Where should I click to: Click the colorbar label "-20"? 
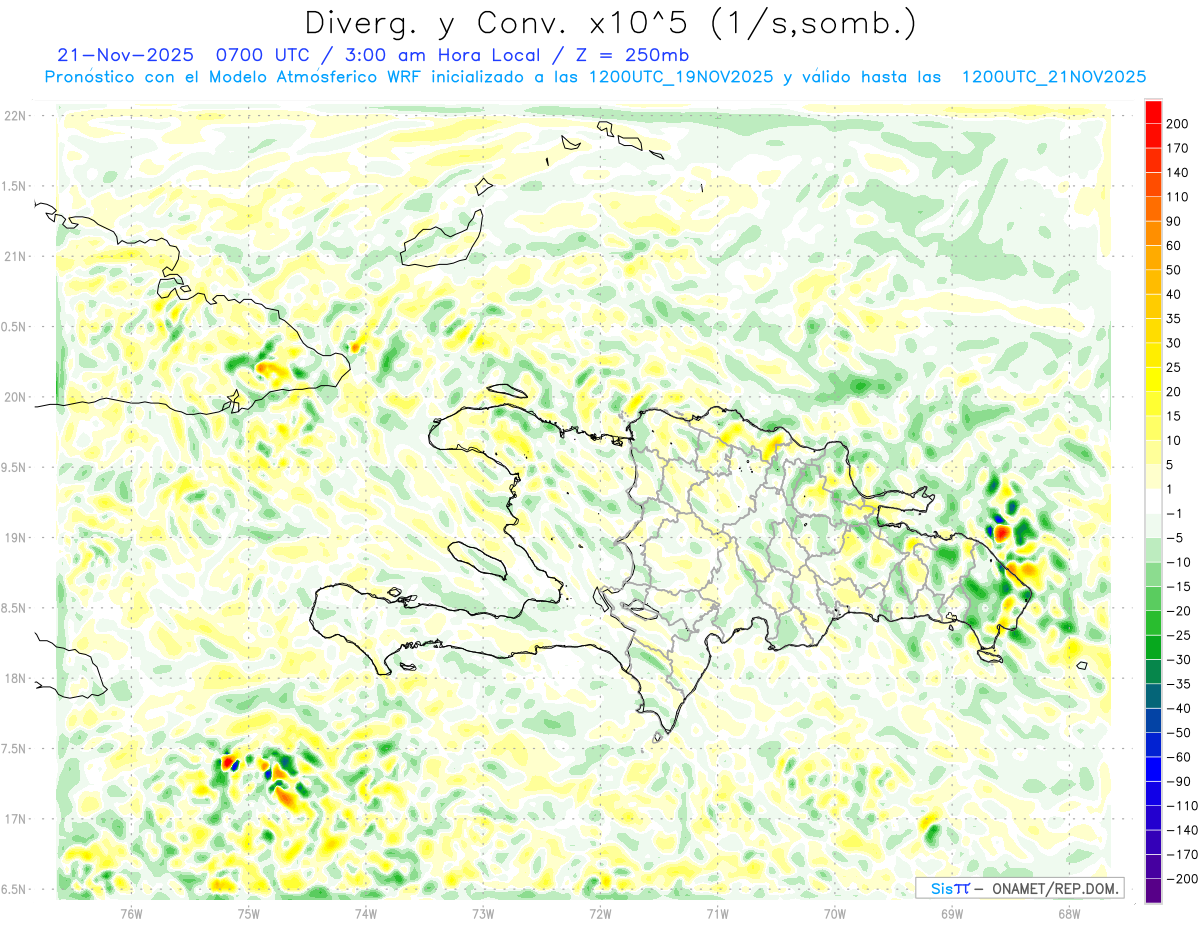(1180, 611)
